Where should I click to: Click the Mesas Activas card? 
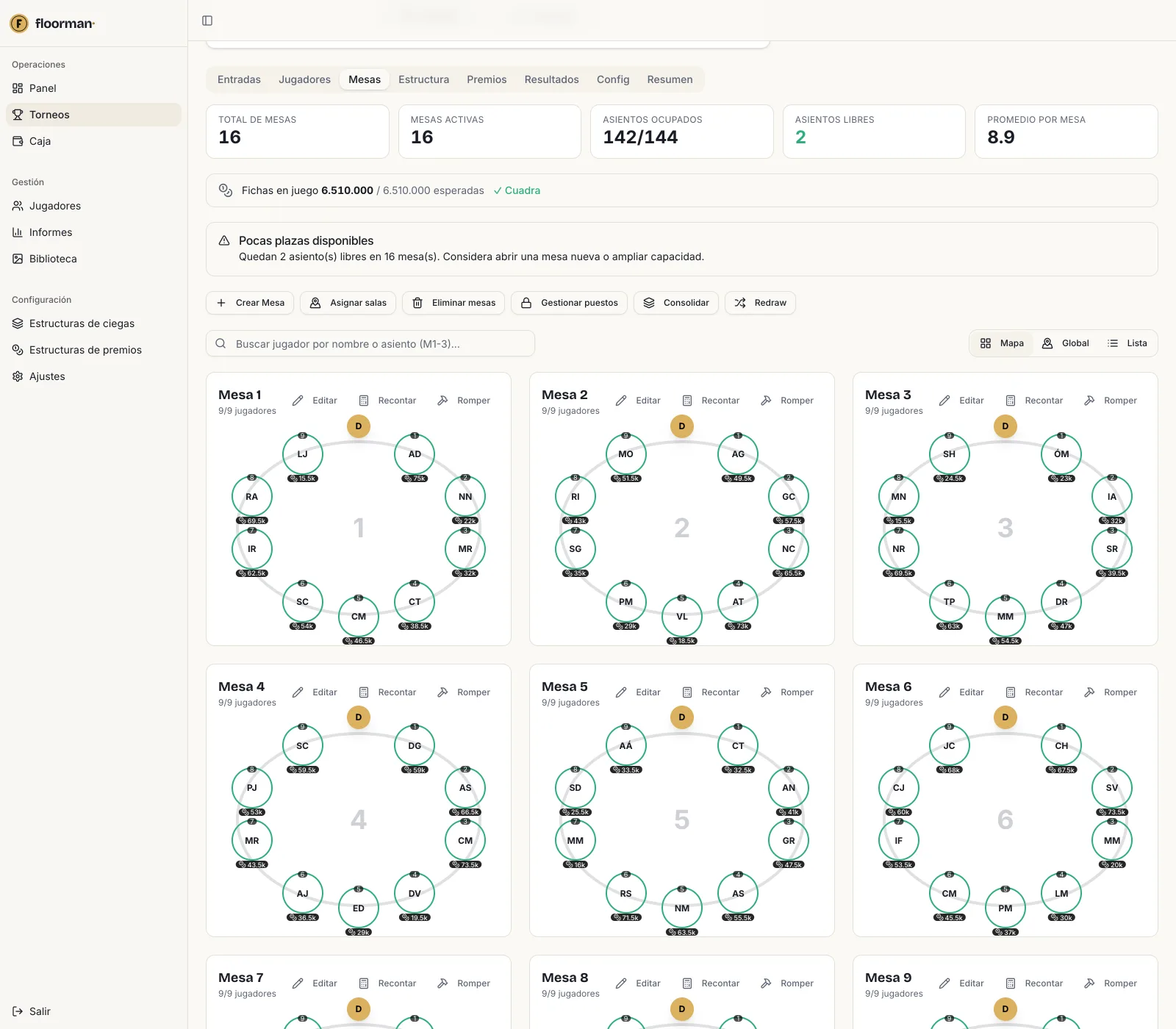[x=490, y=132]
